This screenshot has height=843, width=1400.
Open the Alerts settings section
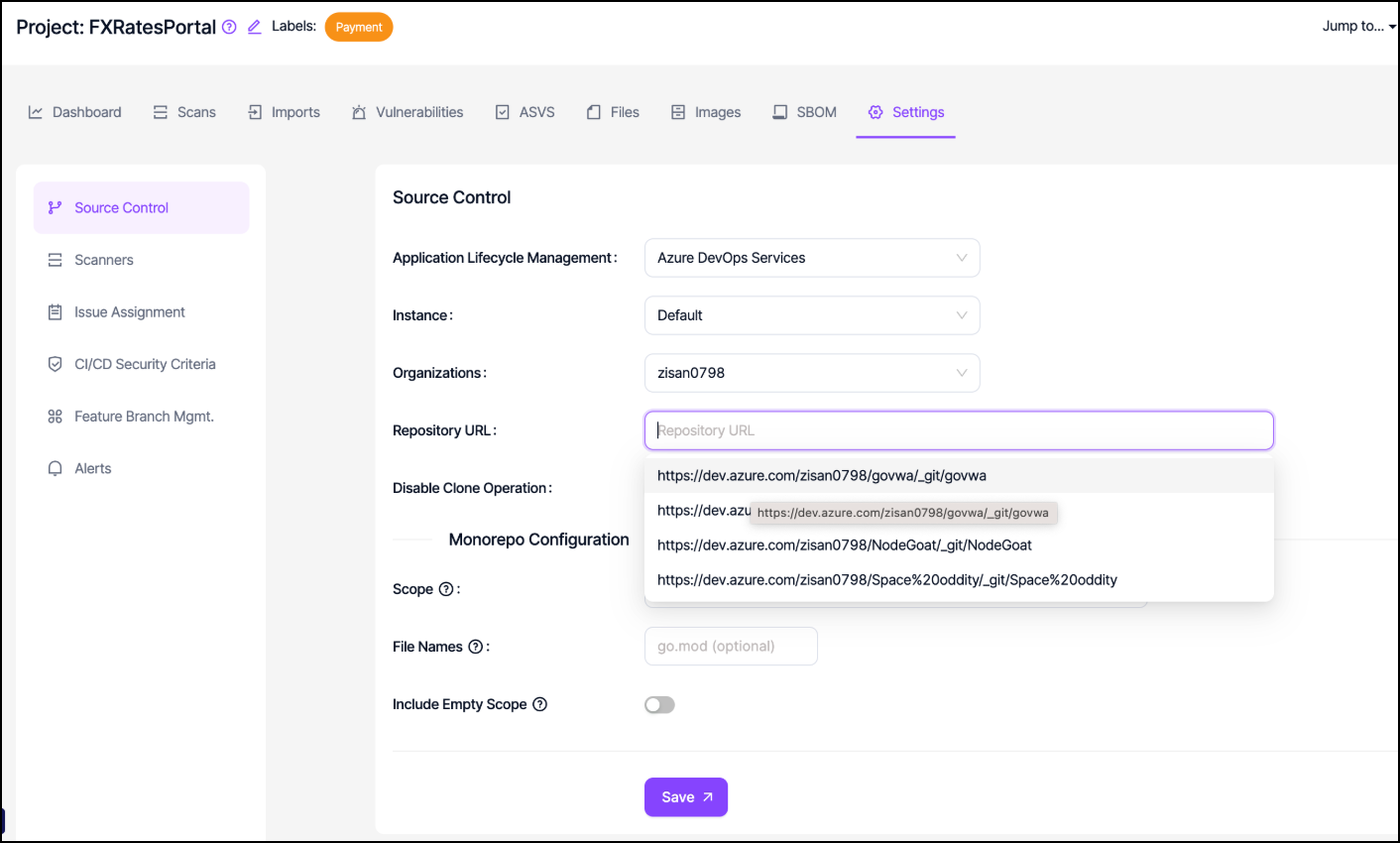tap(92, 468)
